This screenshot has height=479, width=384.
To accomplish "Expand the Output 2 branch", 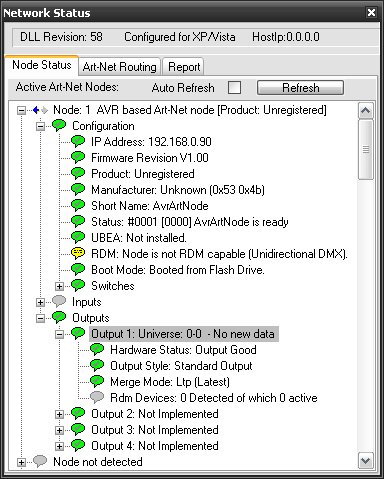I will (59, 414).
